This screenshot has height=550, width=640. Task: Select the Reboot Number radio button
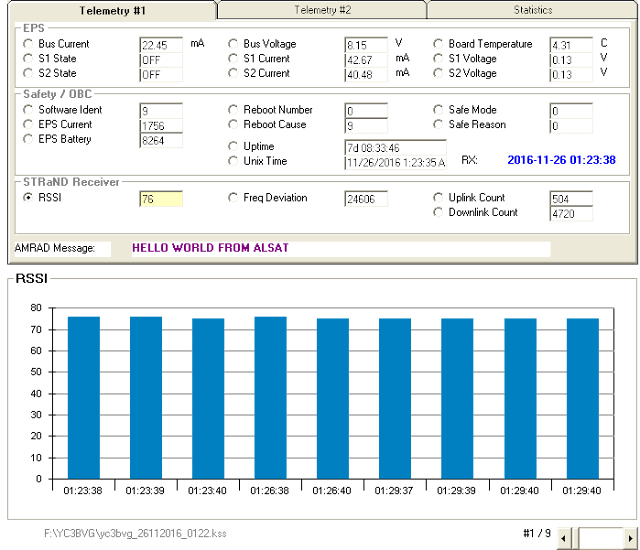click(233, 110)
